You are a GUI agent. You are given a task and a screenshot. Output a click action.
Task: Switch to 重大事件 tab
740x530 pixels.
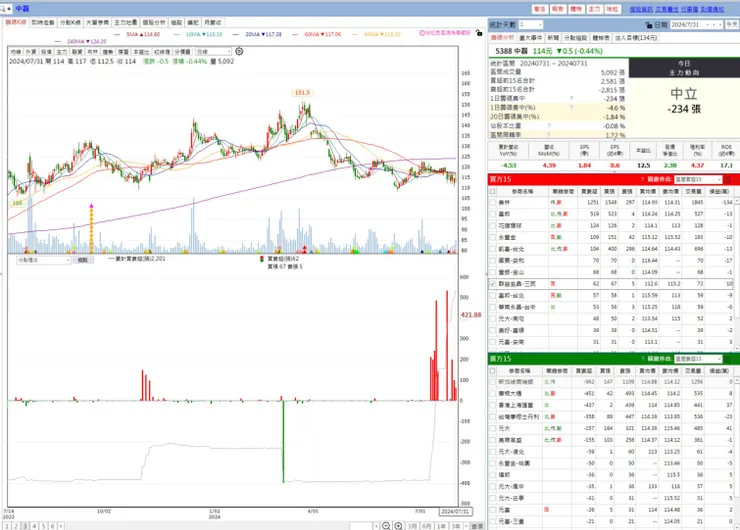(530, 38)
